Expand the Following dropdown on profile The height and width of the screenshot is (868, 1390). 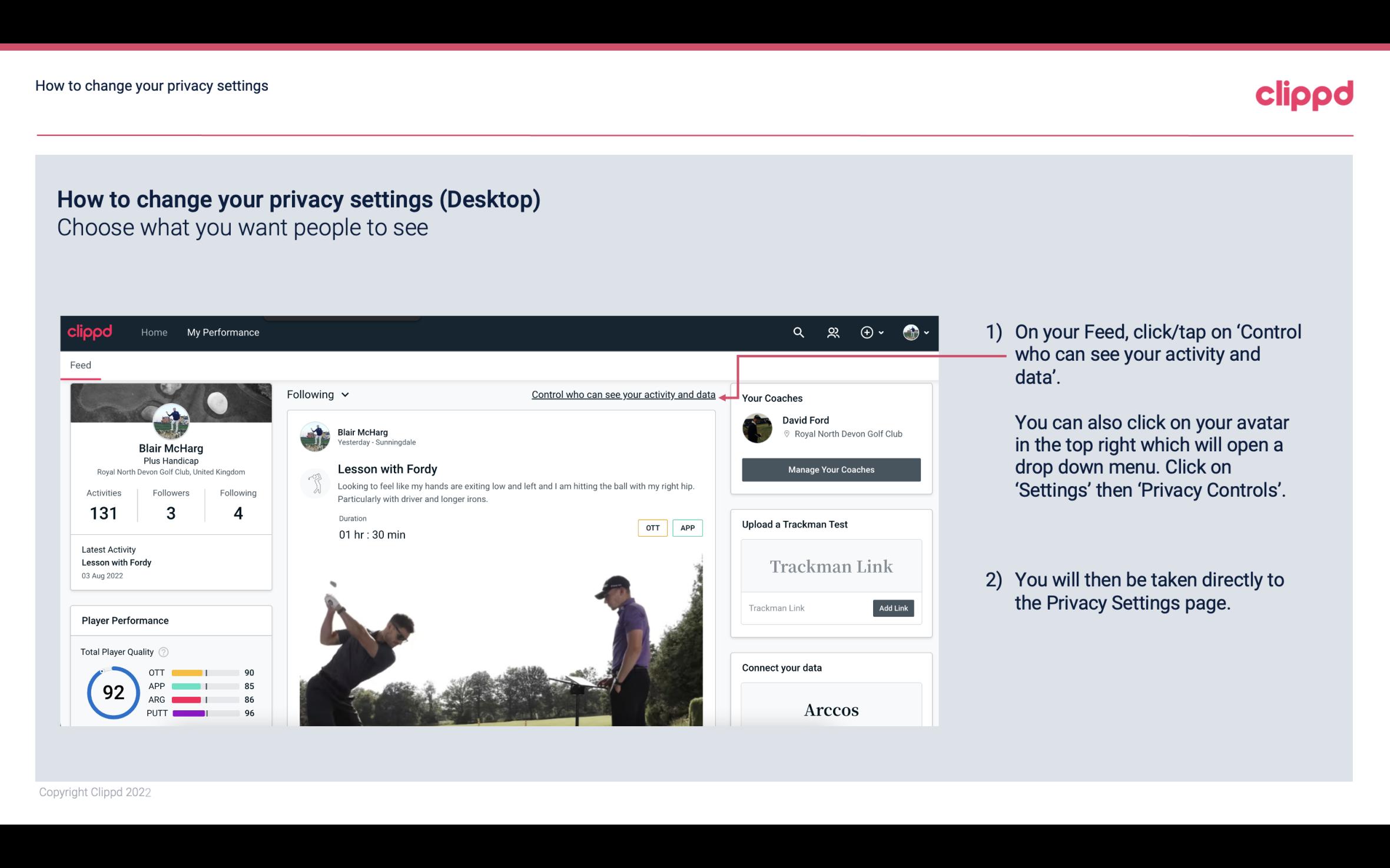tap(316, 394)
